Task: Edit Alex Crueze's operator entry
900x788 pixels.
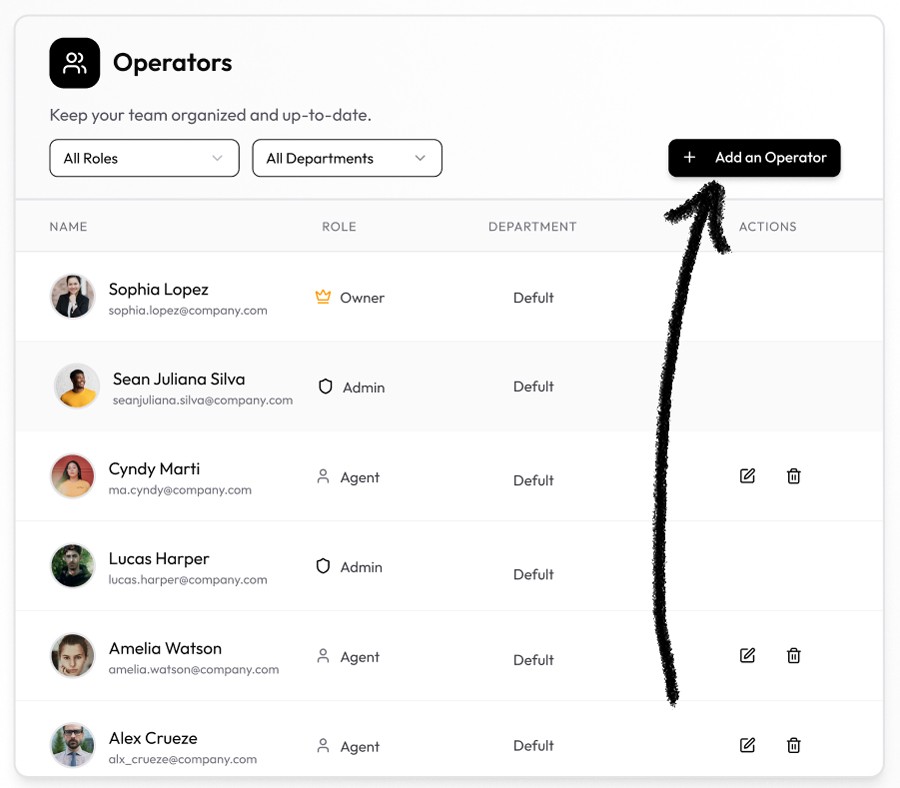Action: point(747,745)
